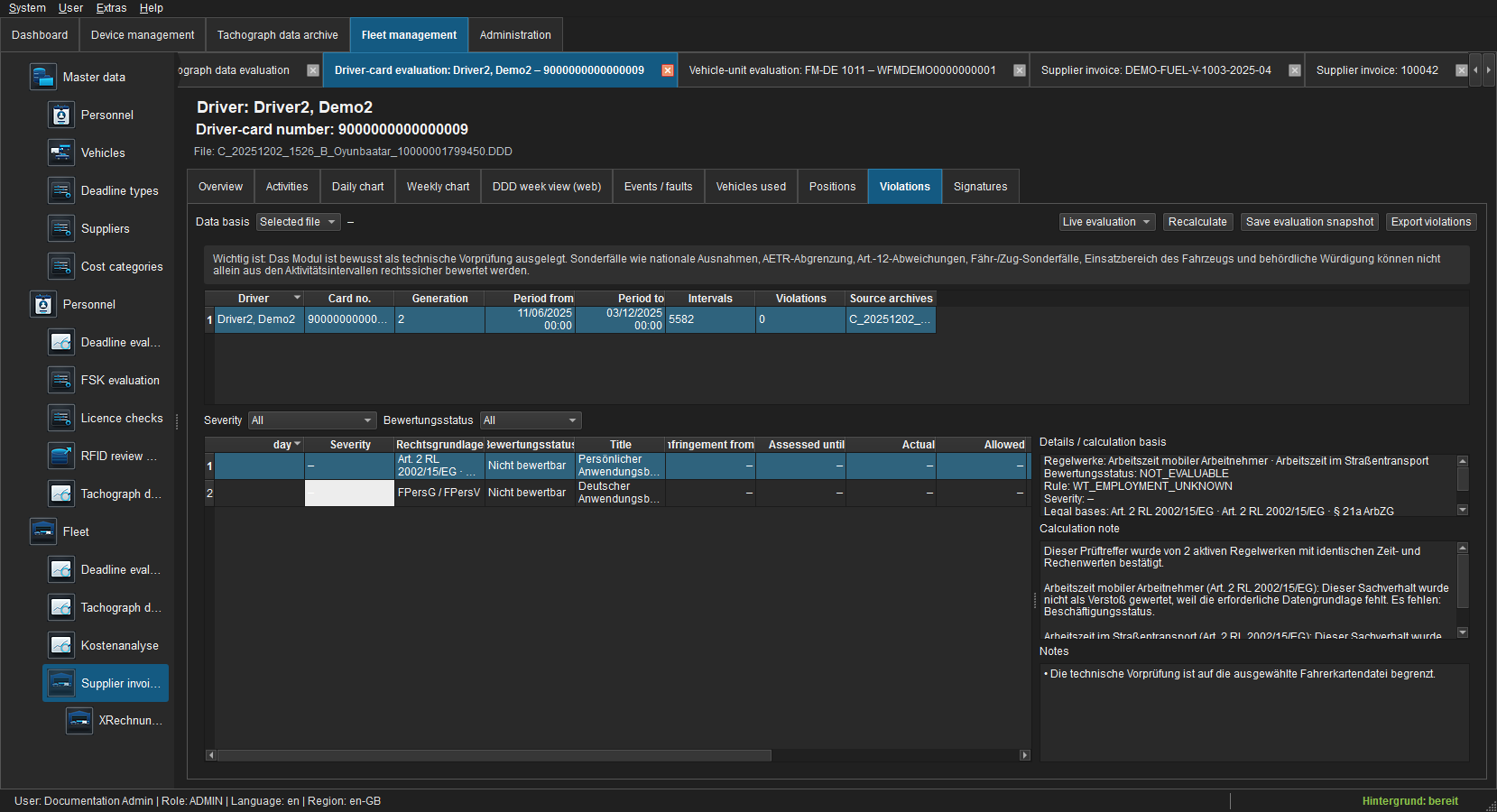The height and width of the screenshot is (812, 1497).
Task: Open the Positions tab
Action: [x=832, y=187]
